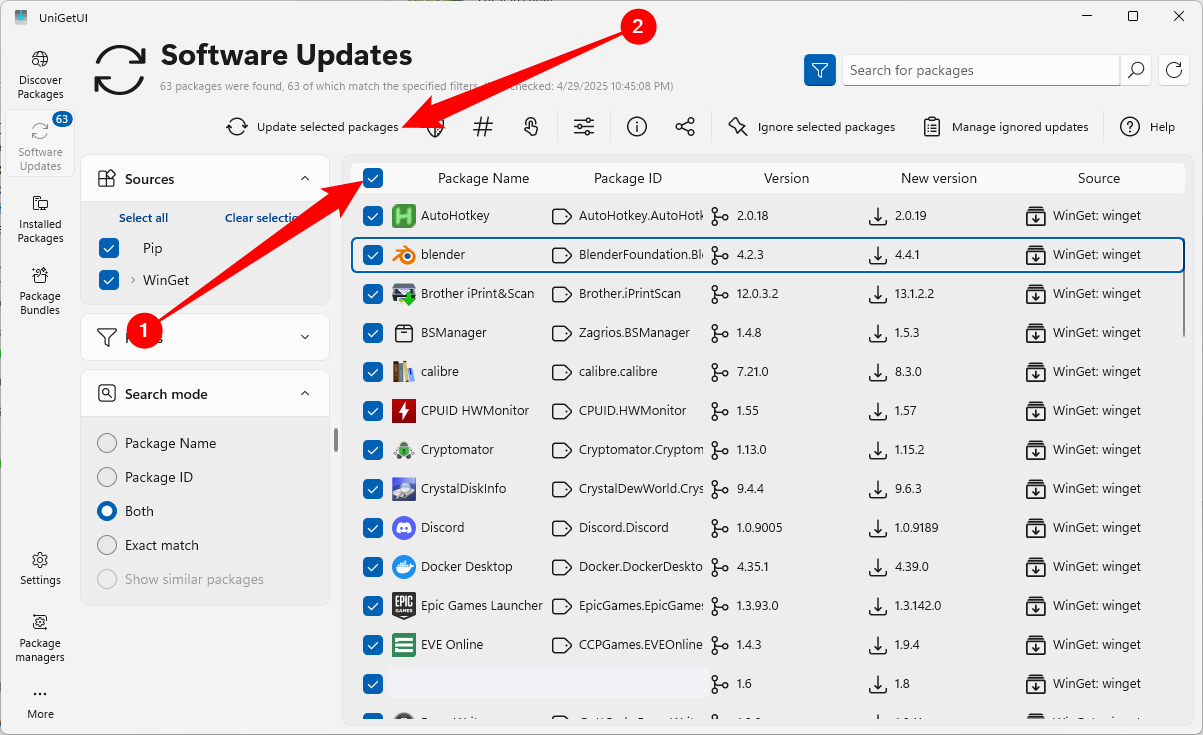The height and width of the screenshot is (735, 1203).
Task: Click the Brother iPrint&Scan package icon
Action: (x=404, y=293)
